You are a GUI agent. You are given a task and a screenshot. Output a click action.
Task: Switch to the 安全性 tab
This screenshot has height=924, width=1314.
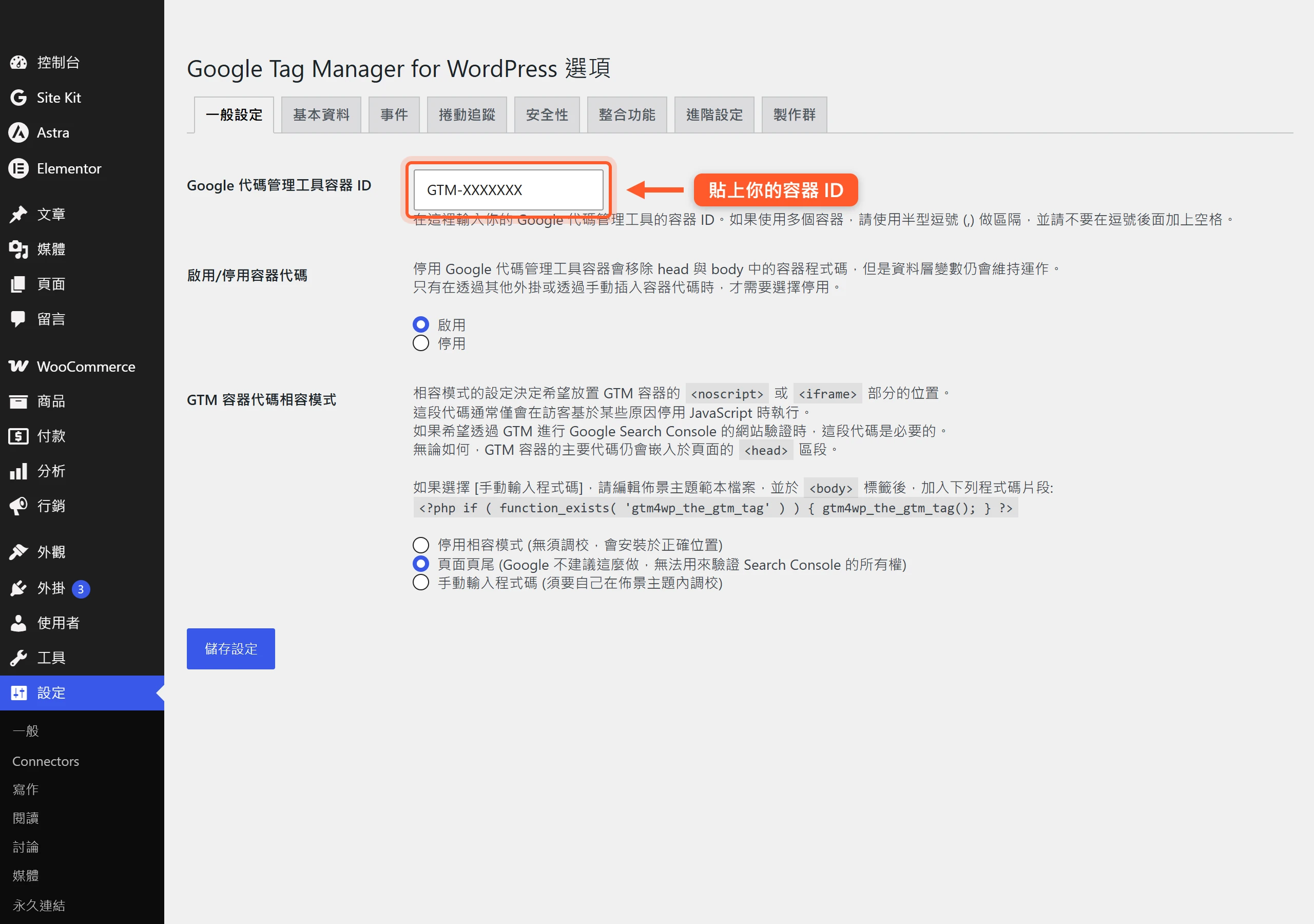(x=547, y=114)
